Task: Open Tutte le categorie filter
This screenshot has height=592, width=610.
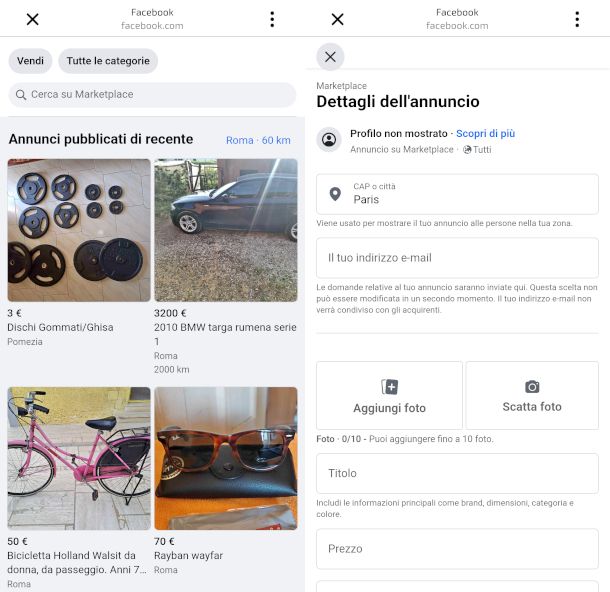Action: point(108,61)
